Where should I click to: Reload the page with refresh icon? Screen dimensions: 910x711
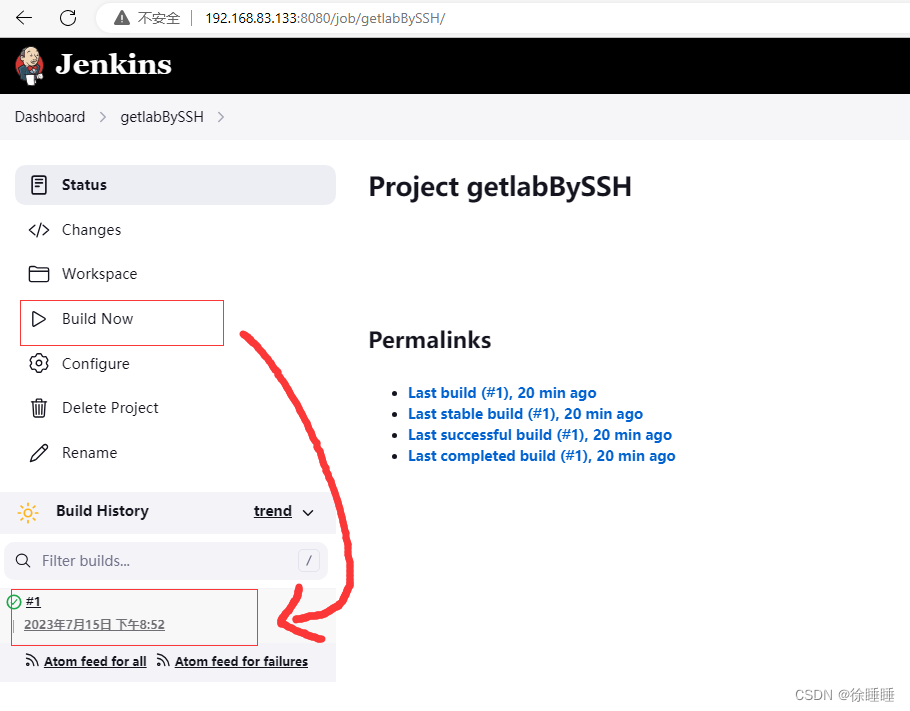click(x=68, y=18)
